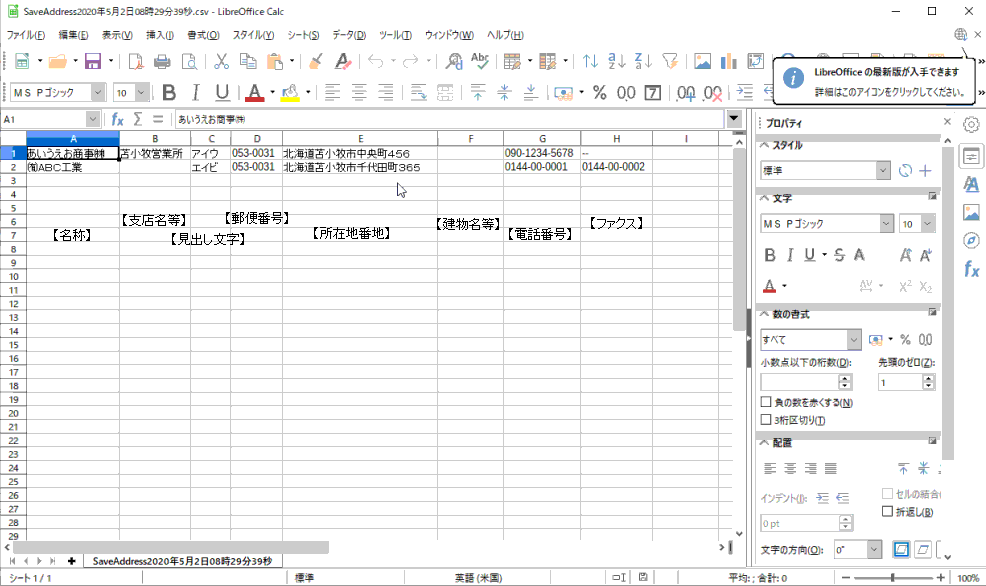Open the データ (Data) menu
The height and width of the screenshot is (586, 986).
[348, 35]
